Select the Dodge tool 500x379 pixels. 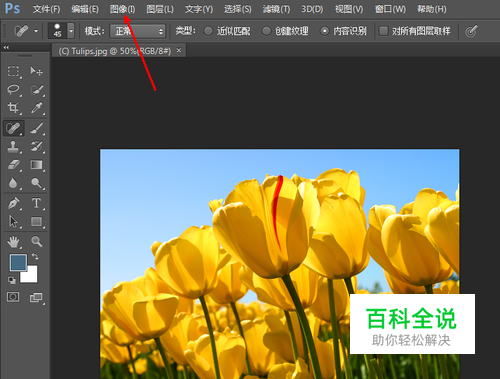point(37,183)
